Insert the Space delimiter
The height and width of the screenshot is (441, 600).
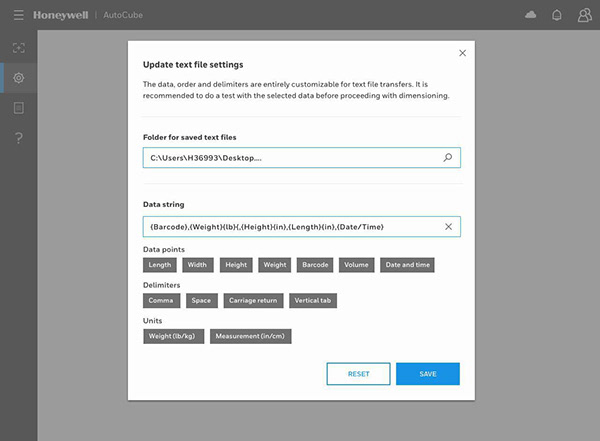[202, 301]
